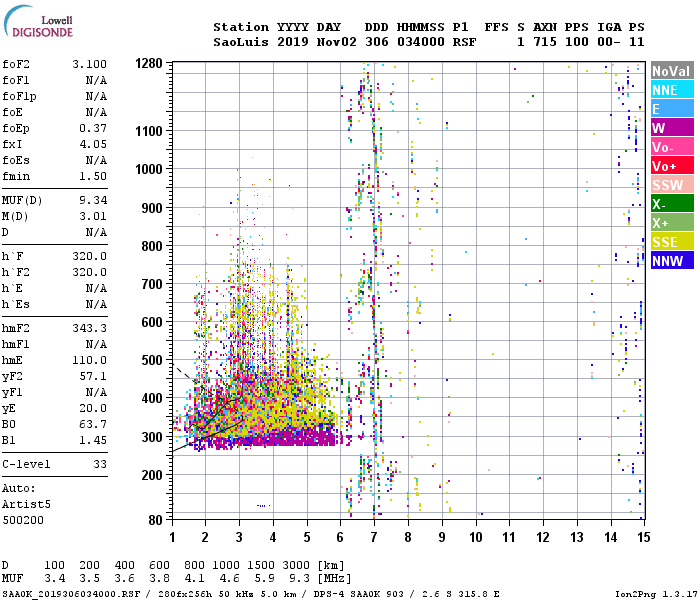The image size is (700, 600).
Task: Click the pink Vo- legend swatch
Action: [x=671, y=147]
